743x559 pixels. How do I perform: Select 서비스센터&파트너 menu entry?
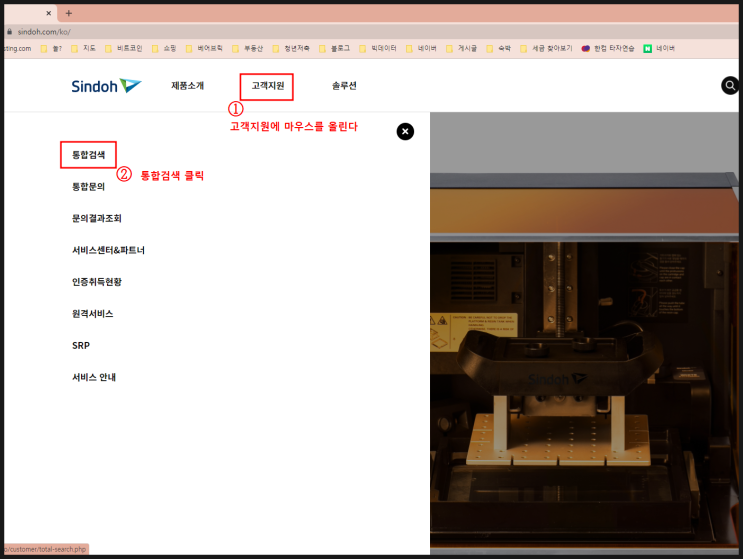coord(109,250)
